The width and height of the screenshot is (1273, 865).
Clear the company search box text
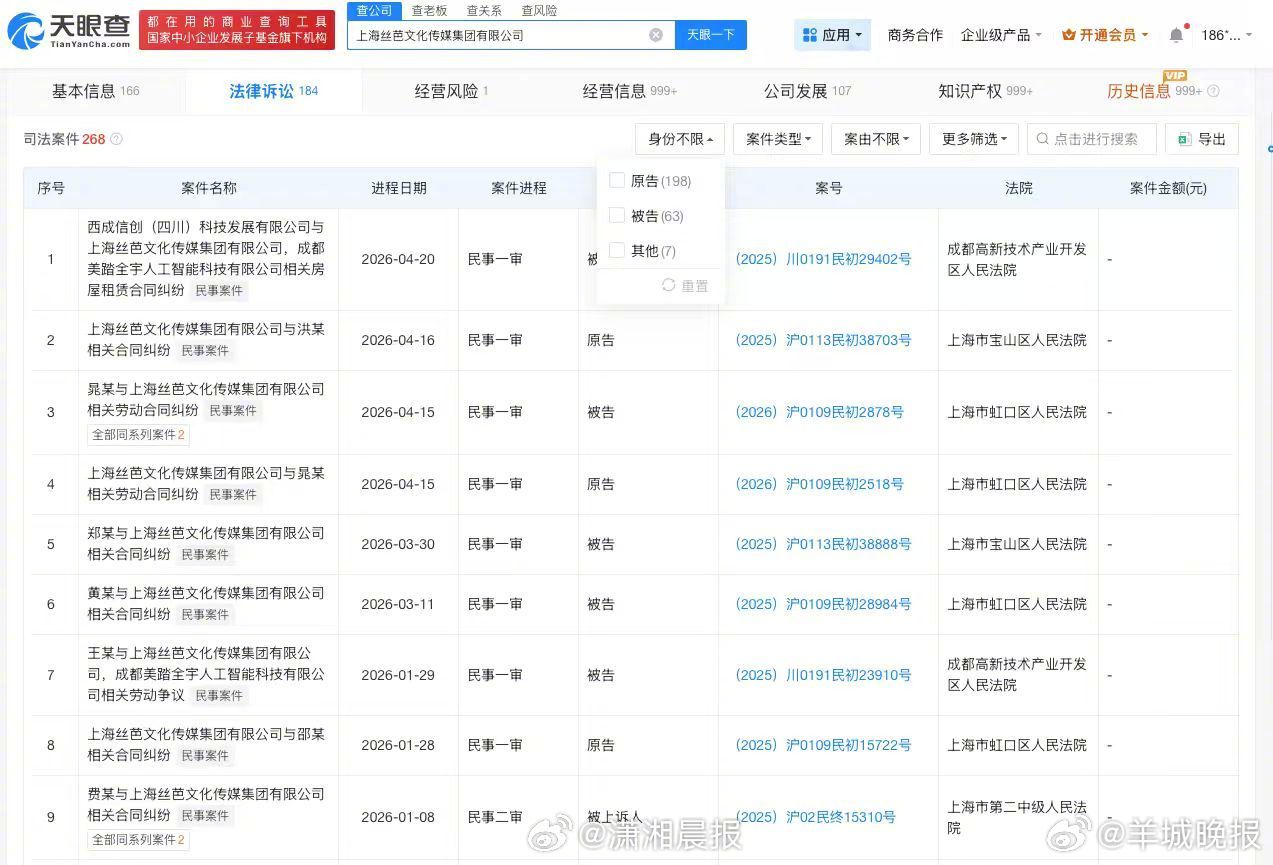(656, 35)
